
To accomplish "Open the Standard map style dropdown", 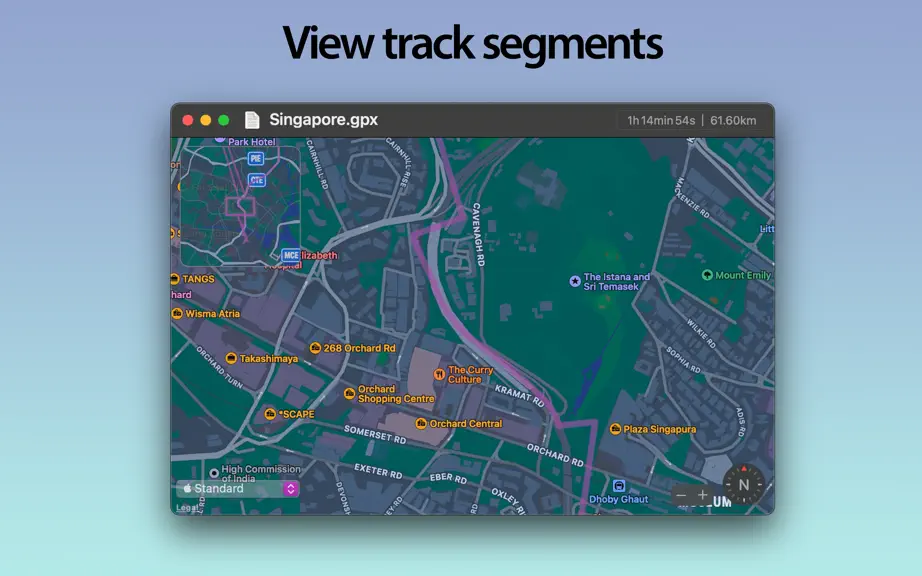I will [x=238, y=488].
